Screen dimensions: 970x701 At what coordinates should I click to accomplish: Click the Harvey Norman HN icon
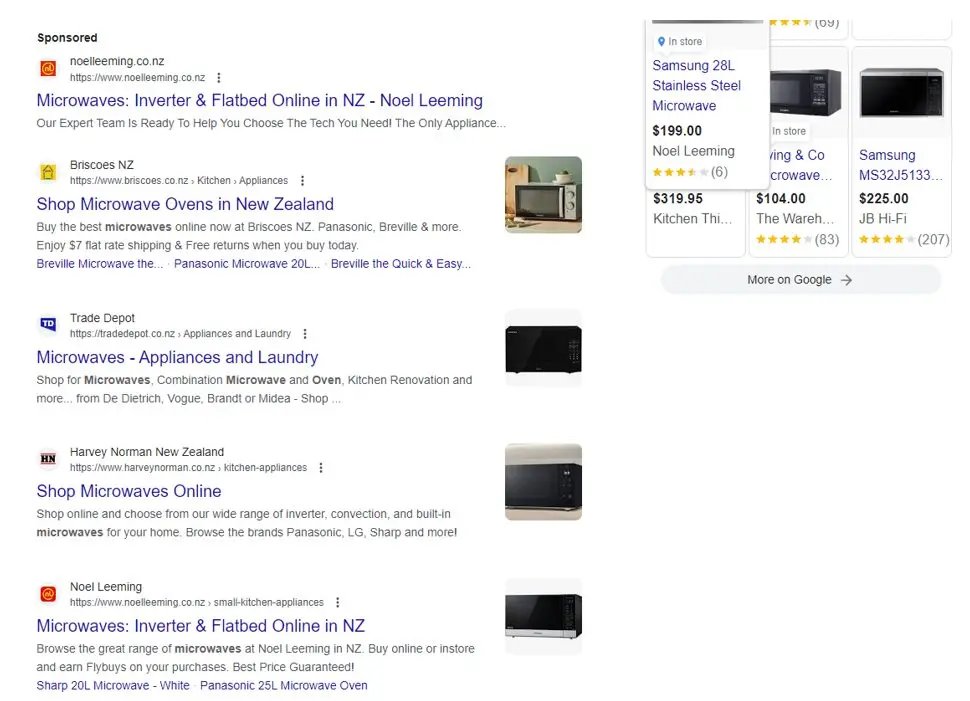(47, 459)
